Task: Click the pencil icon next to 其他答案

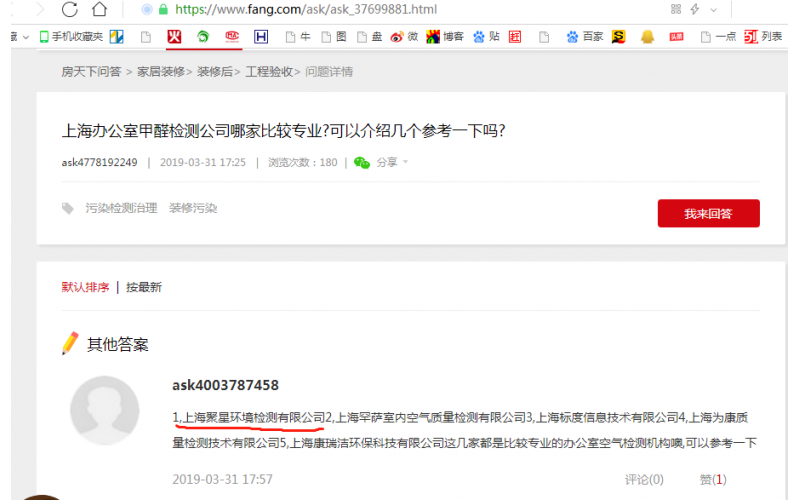Action: pos(70,343)
